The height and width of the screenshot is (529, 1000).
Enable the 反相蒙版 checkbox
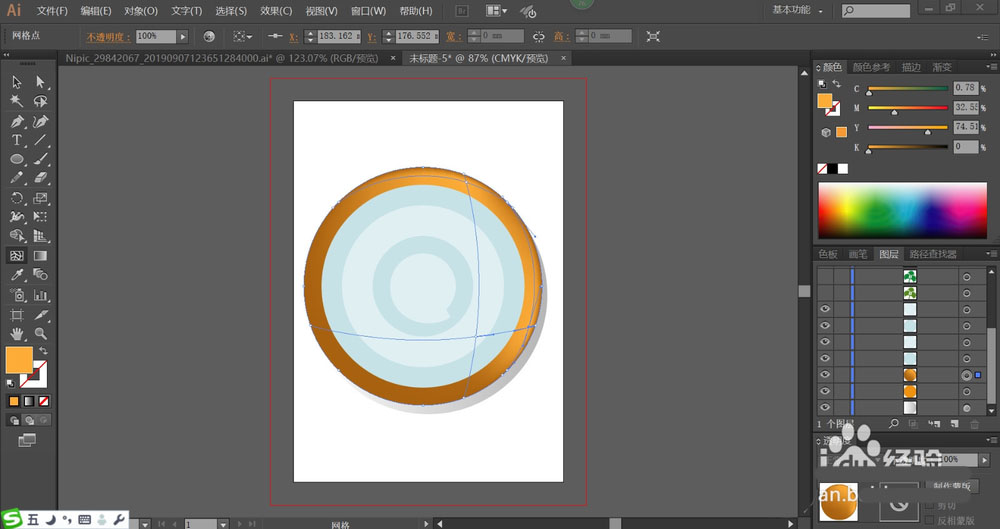pos(930,520)
